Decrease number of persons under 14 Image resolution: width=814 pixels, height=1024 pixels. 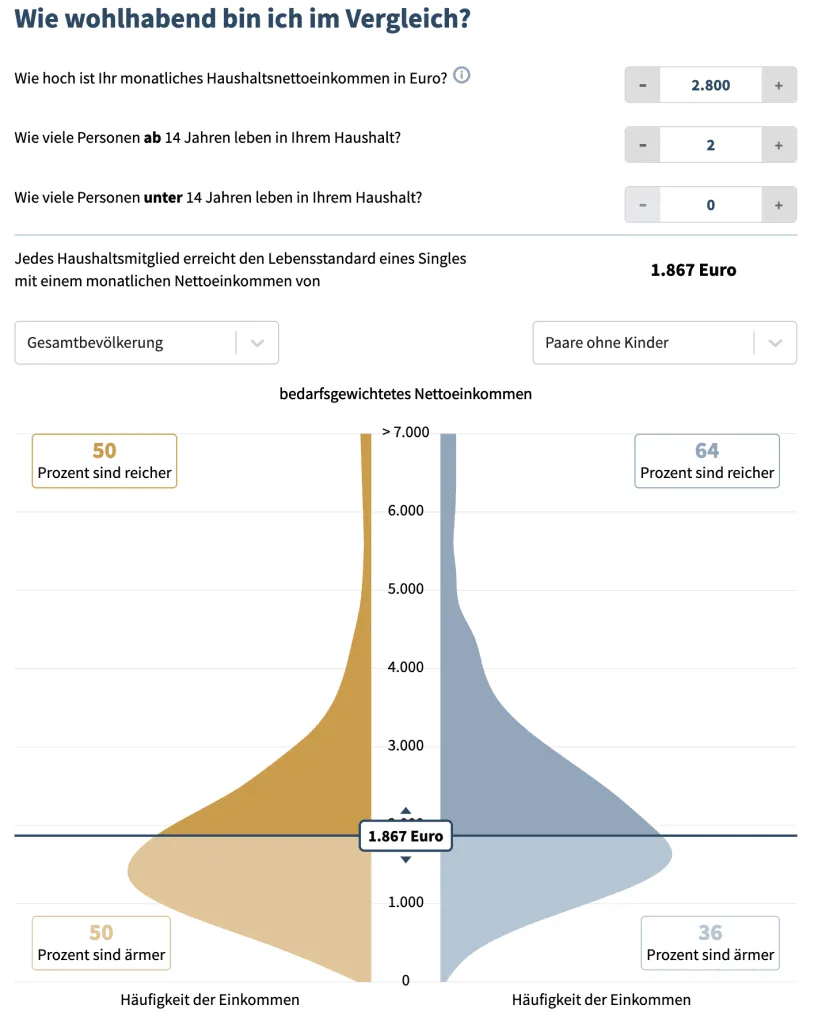click(643, 205)
